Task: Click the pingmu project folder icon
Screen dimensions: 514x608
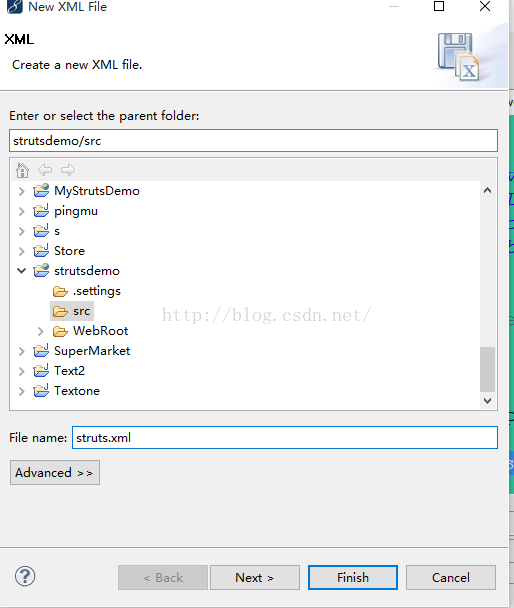Action: click(41, 211)
